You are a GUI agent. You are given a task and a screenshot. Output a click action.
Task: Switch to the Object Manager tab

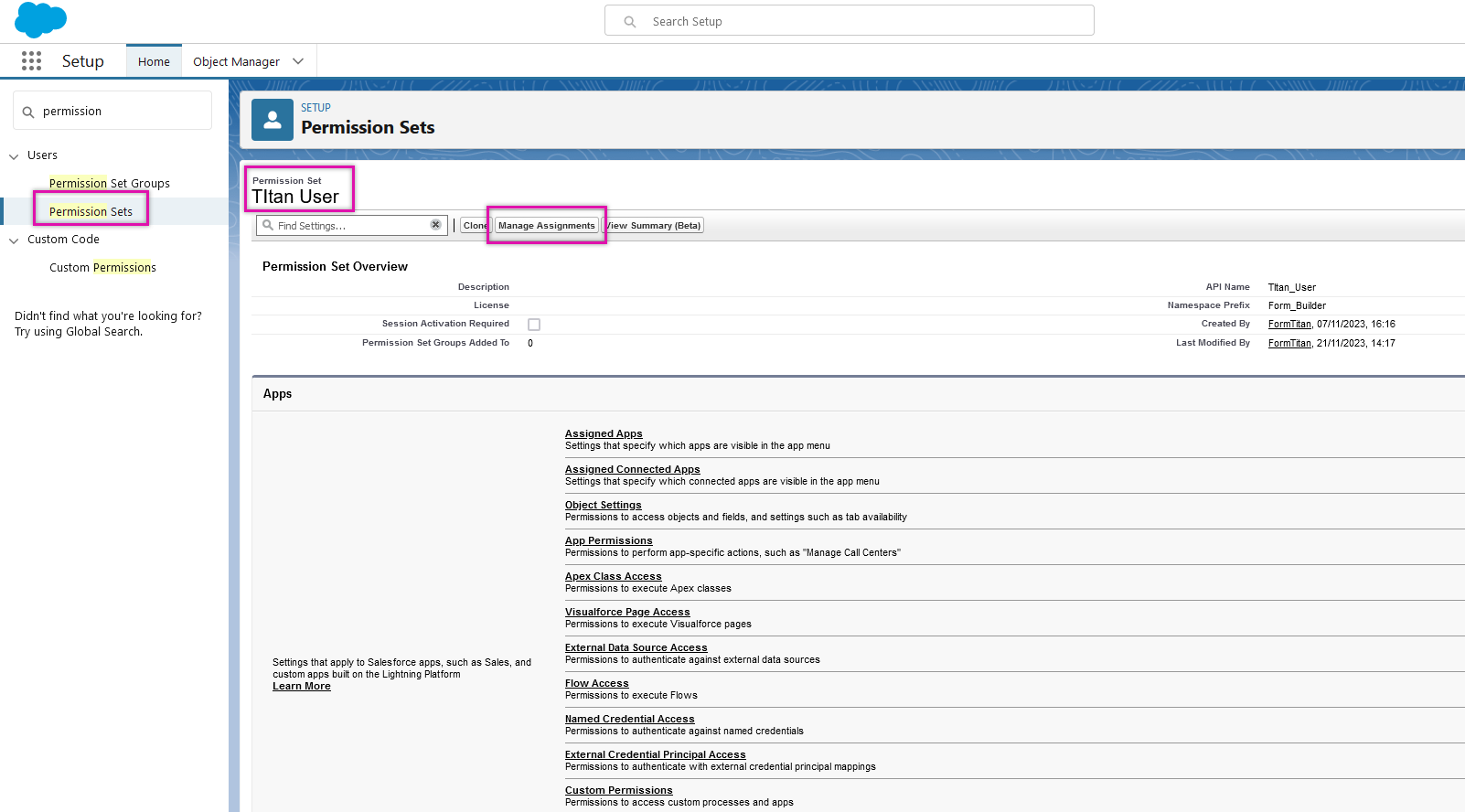click(x=236, y=61)
